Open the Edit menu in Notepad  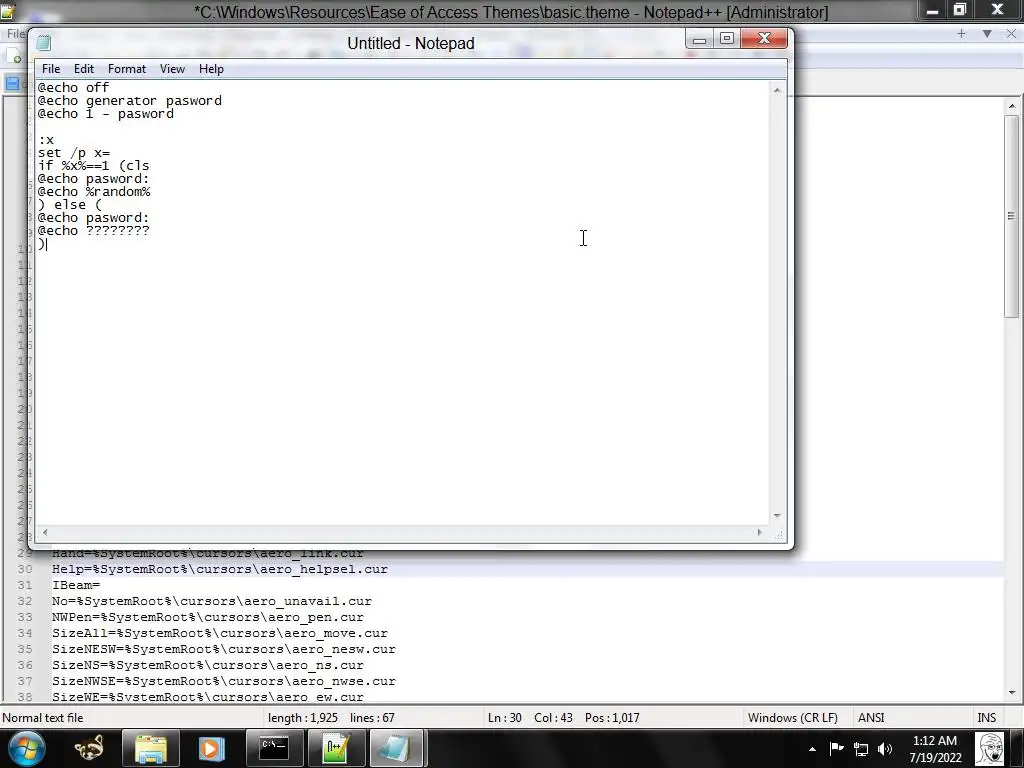(84, 69)
